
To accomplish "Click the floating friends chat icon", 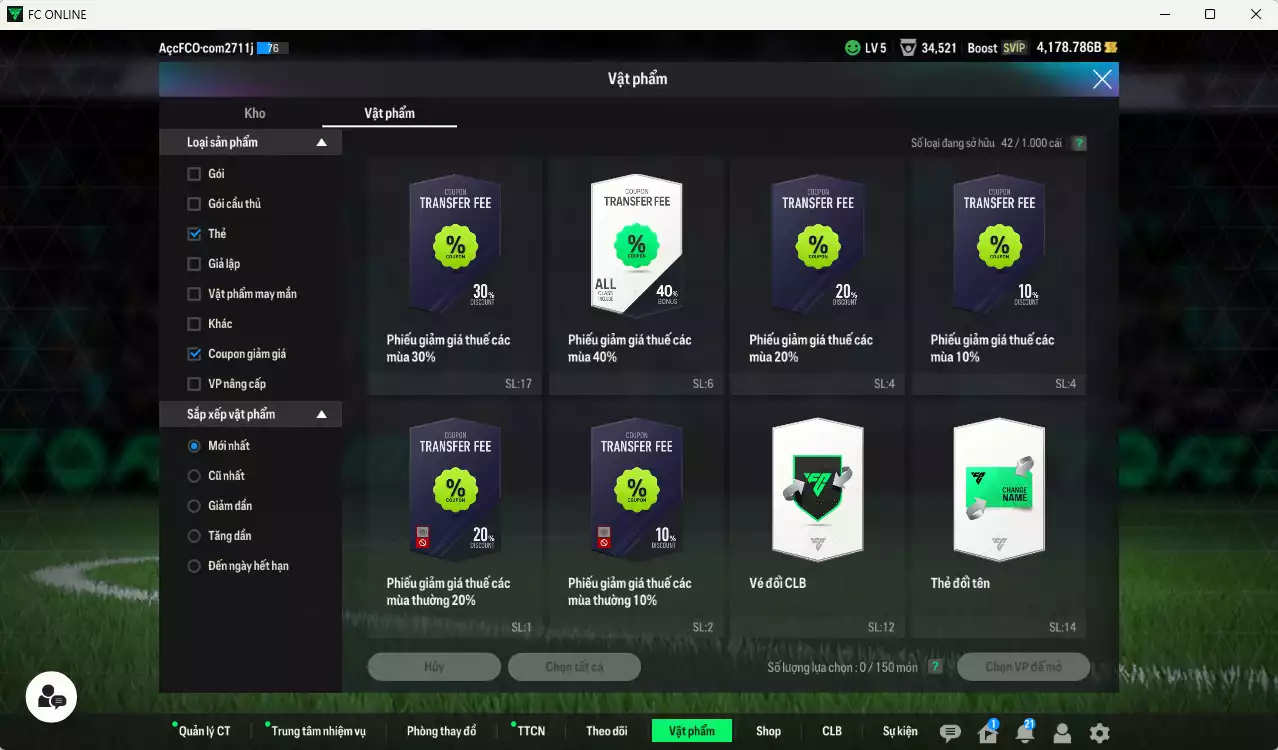I will (x=51, y=697).
